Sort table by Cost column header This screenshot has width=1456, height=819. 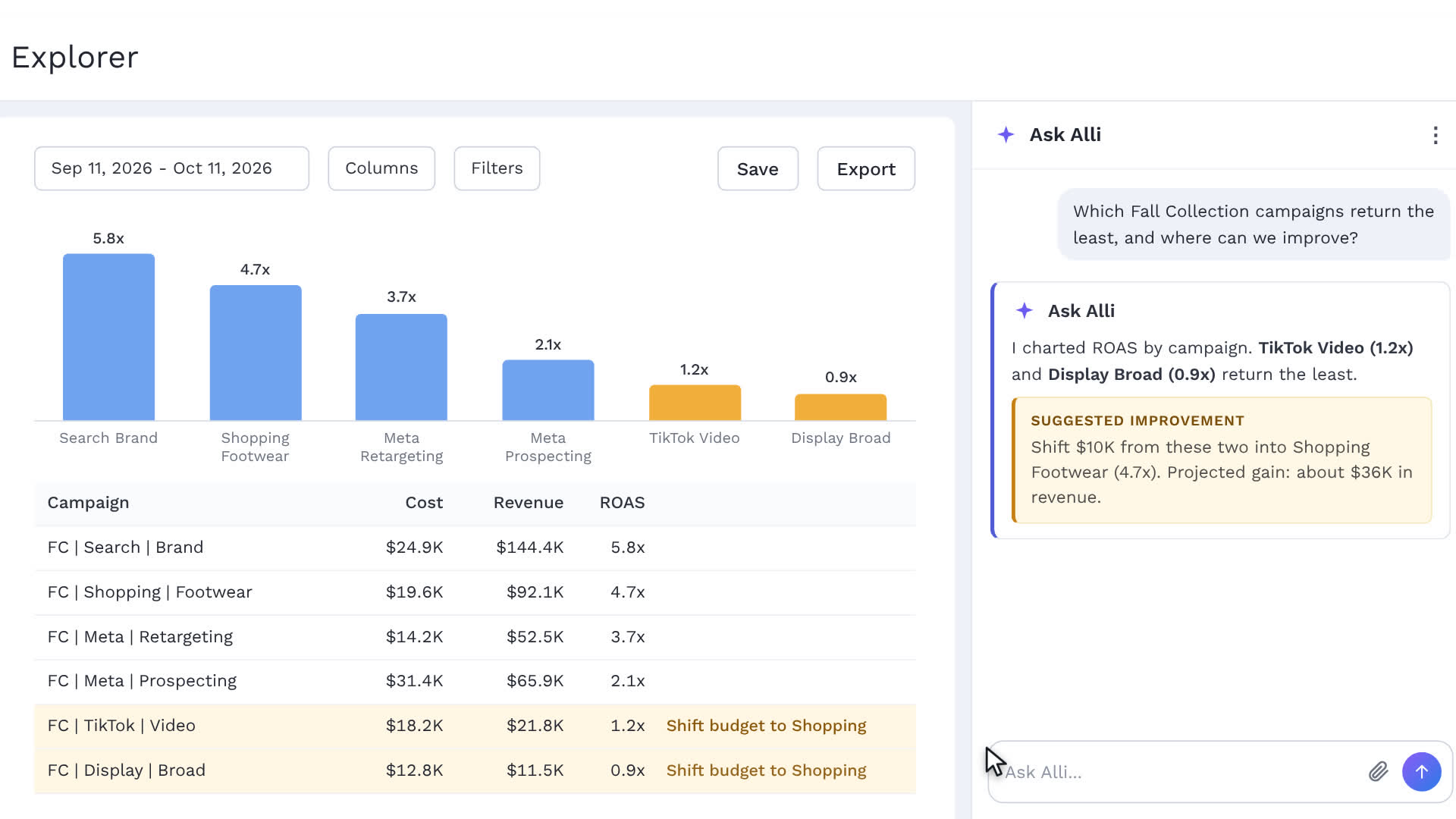(x=424, y=503)
